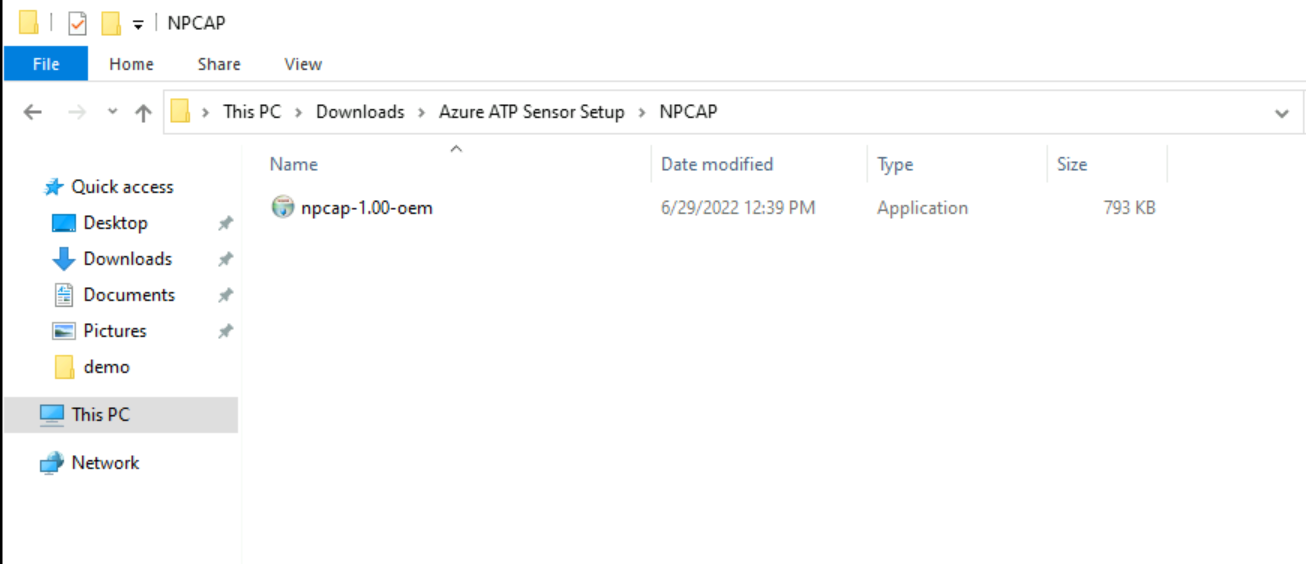Screen dimensions: 1306x564
Task: Click the Up one level arrow
Action: pos(143,113)
